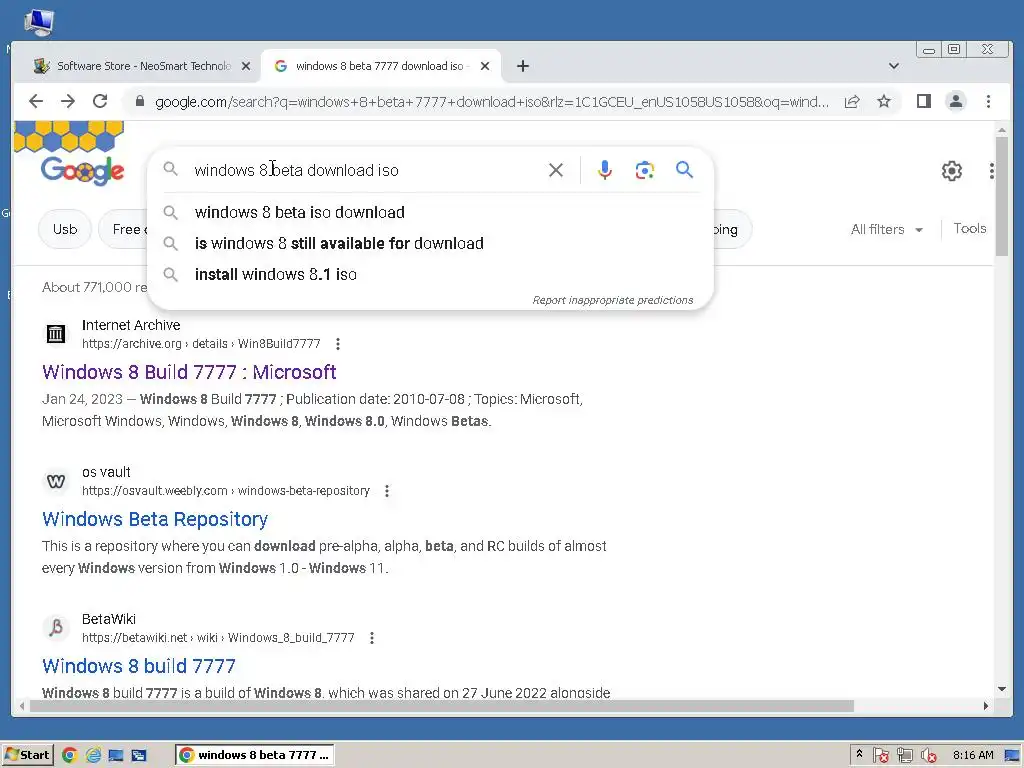This screenshot has height=768, width=1024.
Task: Click the BetaWiki site favicon
Action: click(x=56, y=628)
